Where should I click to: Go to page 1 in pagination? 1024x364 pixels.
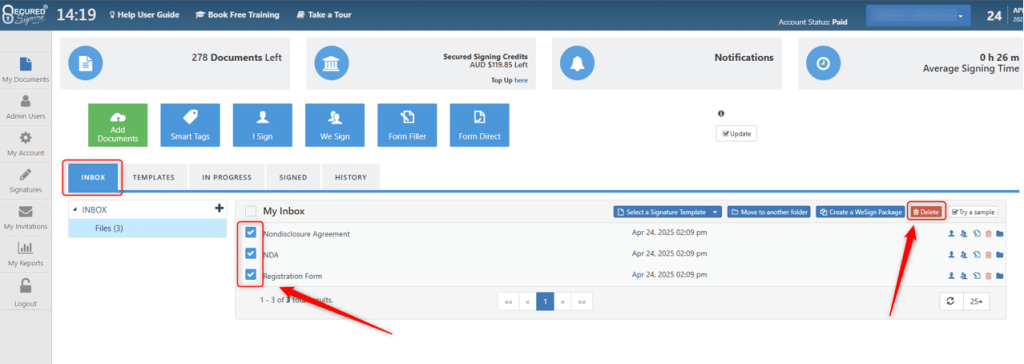pos(545,301)
